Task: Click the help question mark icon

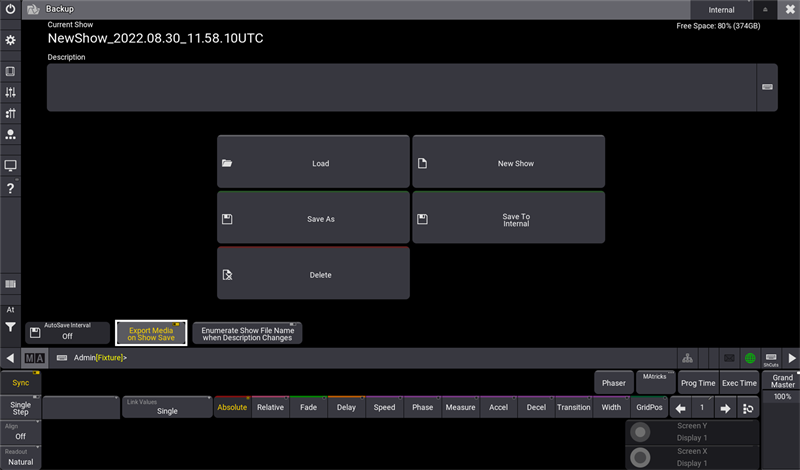Action: coord(10,188)
